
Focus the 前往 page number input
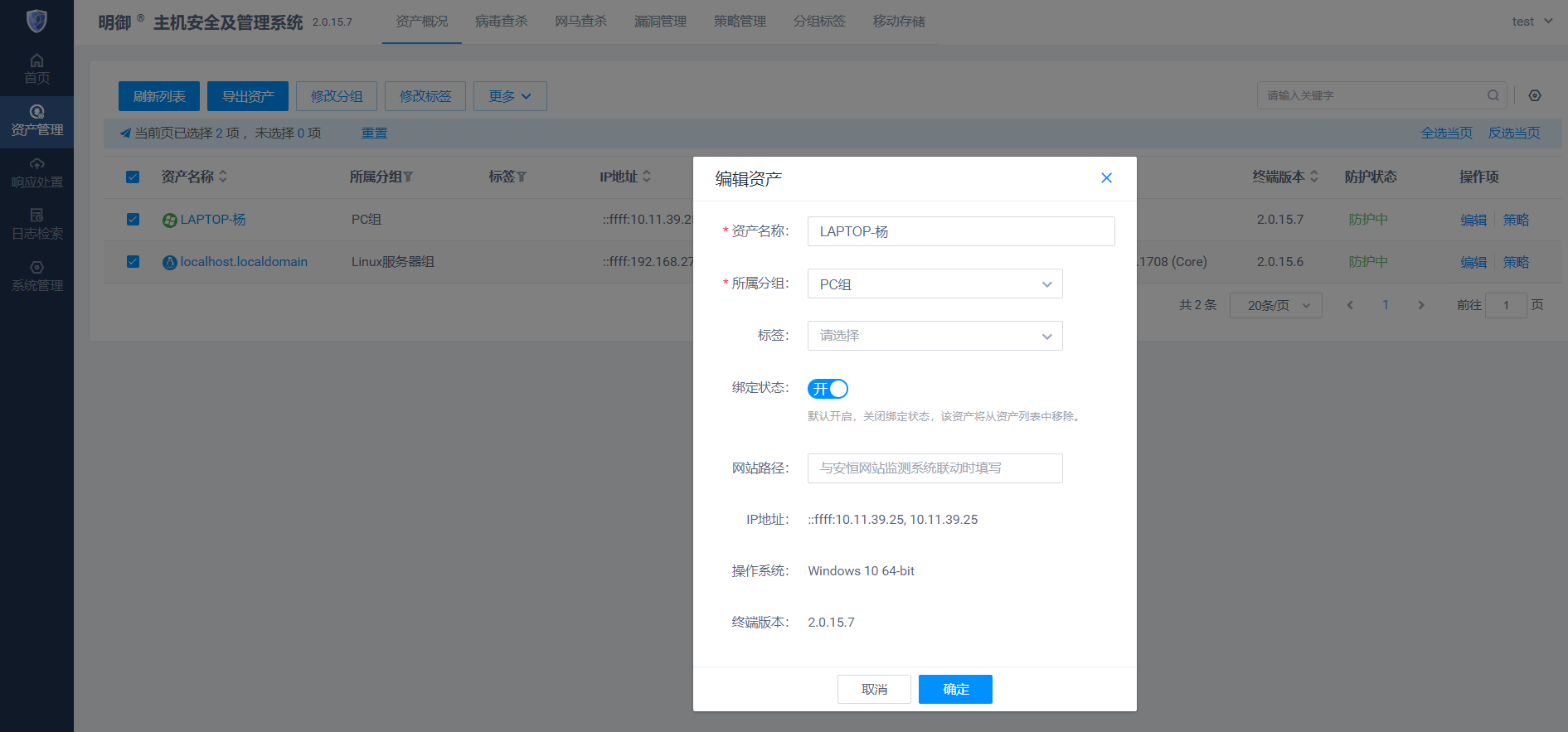[x=1506, y=305]
